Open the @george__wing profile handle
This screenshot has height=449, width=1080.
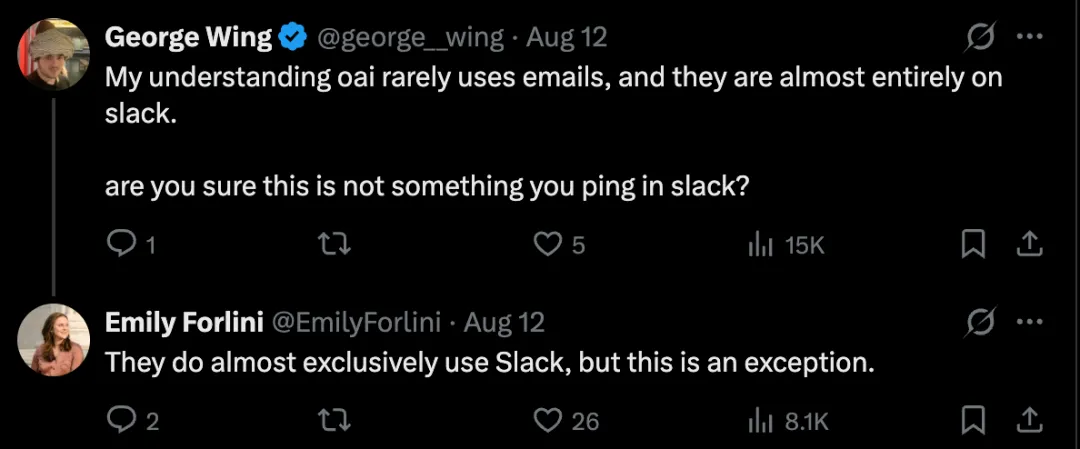point(410,38)
